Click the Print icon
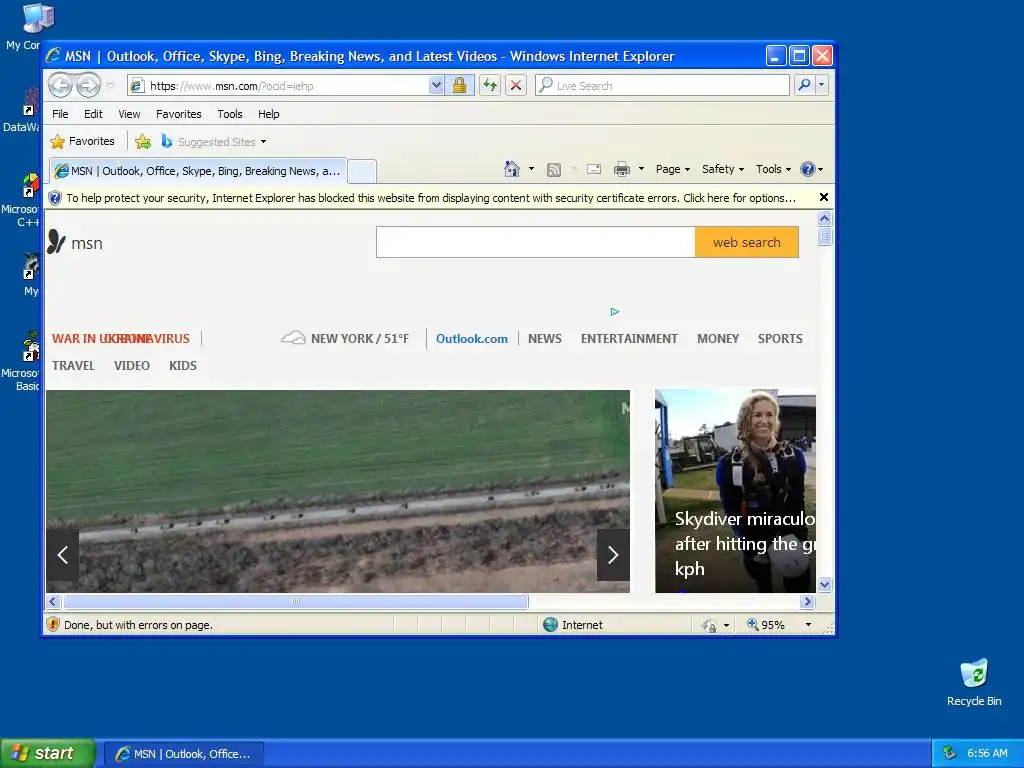Viewport: 1024px width, 768px height. (622, 170)
